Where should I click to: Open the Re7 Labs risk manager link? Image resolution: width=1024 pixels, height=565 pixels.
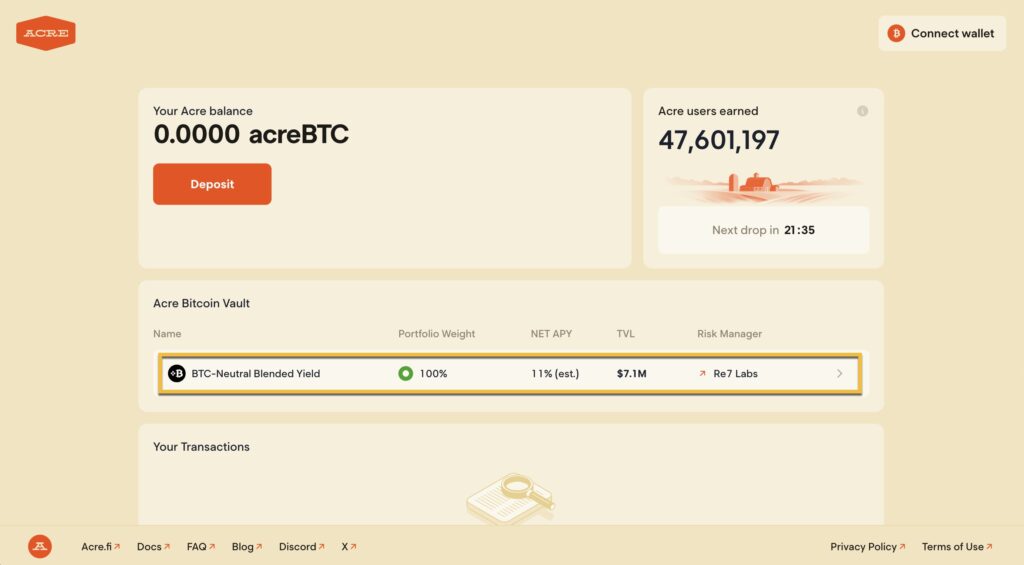(x=735, y=374)
